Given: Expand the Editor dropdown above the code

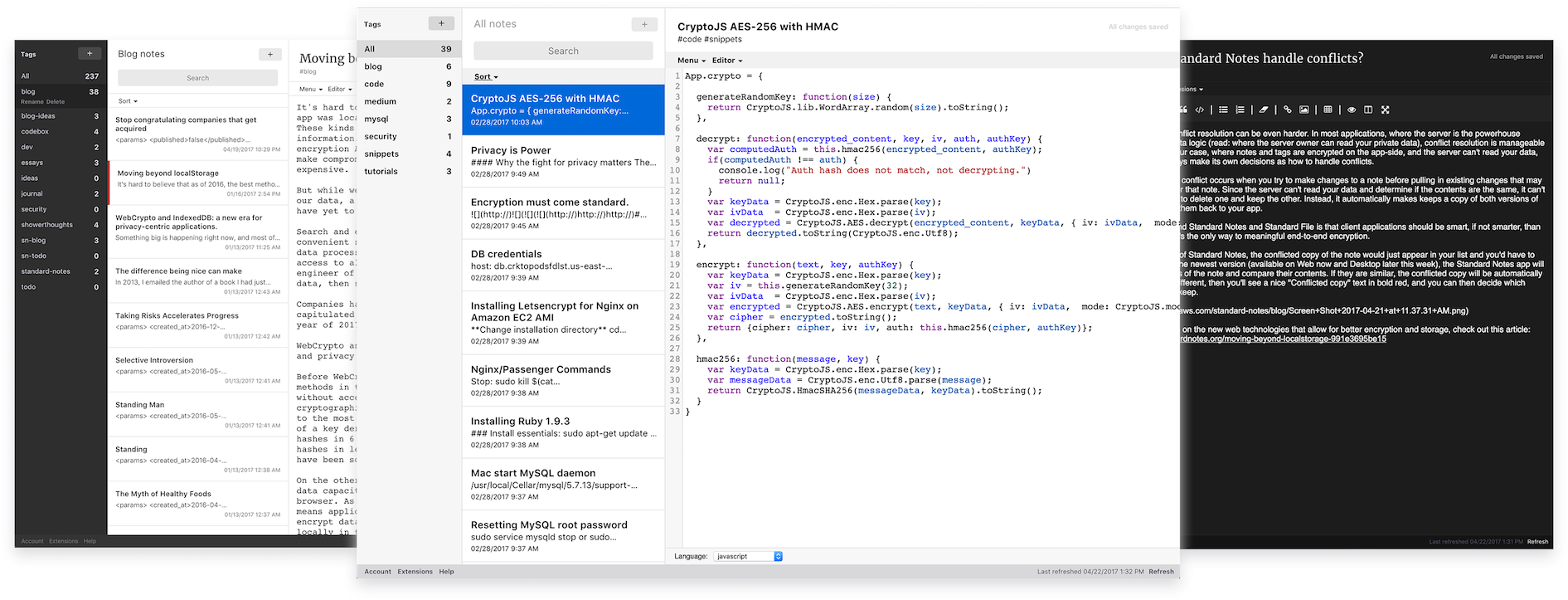Looking at the screenshot, I should click(727, 61).
